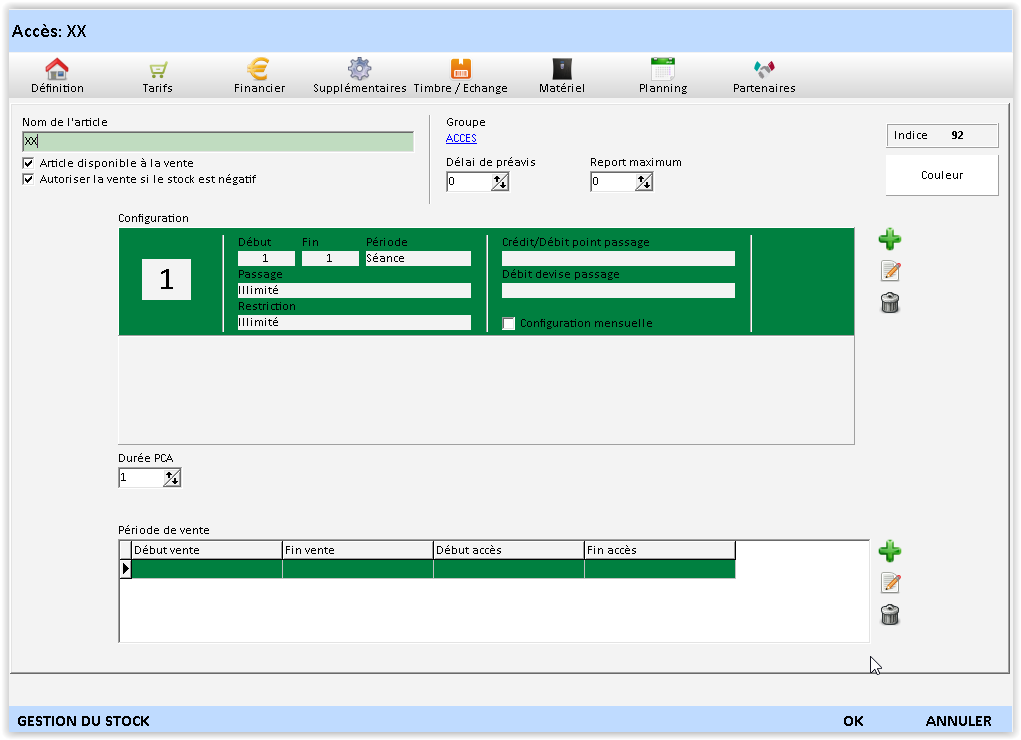Open the Matériel tab
The height and width of the screenshot is (740, 1021).
pyautogui.click(x=561, y=76)
